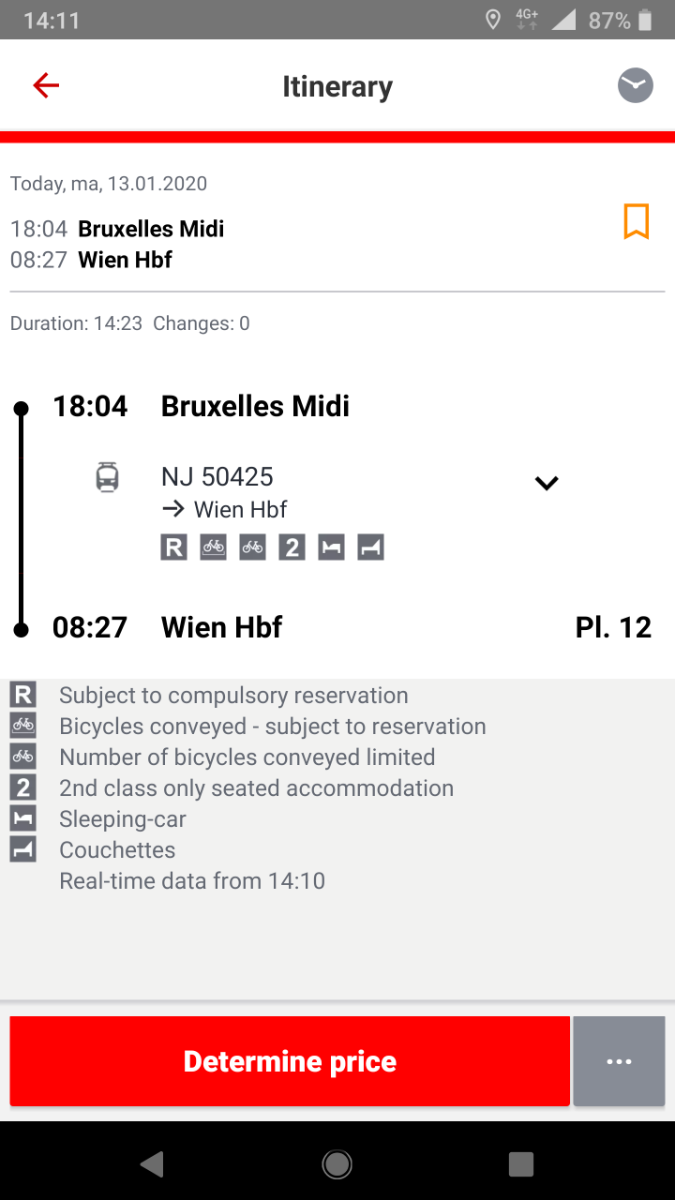
Task: Tap platform Pl. 12 label
Action: pos(613,628)
